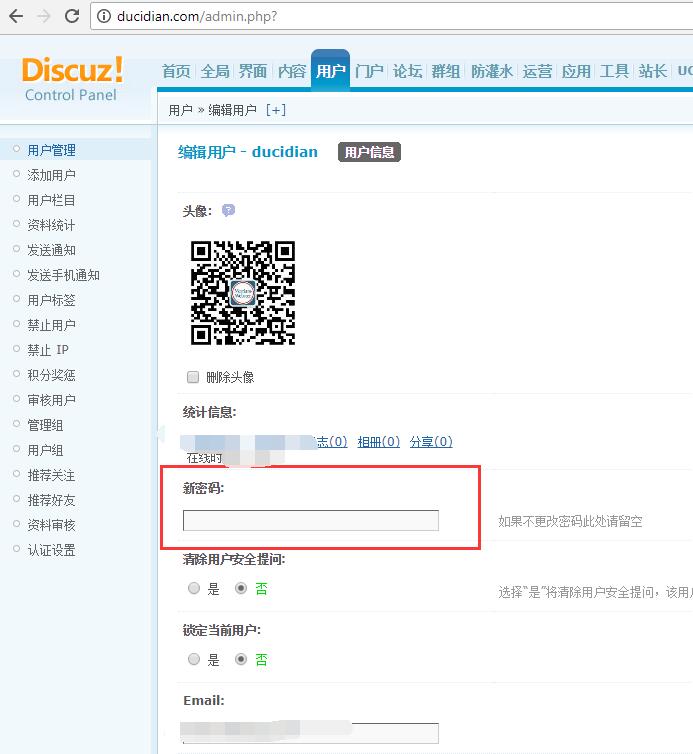This screenshot has height=754, width=693.
Task: Reload the page with refresh icon
Action: 72,16
